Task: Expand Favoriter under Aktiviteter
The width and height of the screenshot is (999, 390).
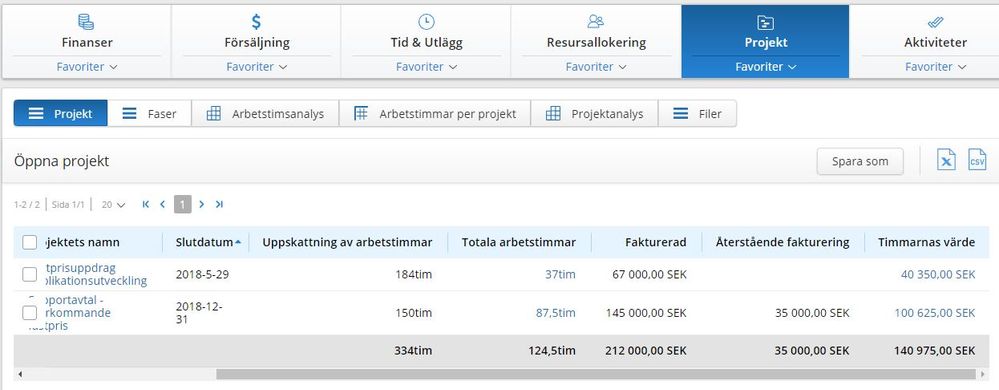Action: coord(935,67)
